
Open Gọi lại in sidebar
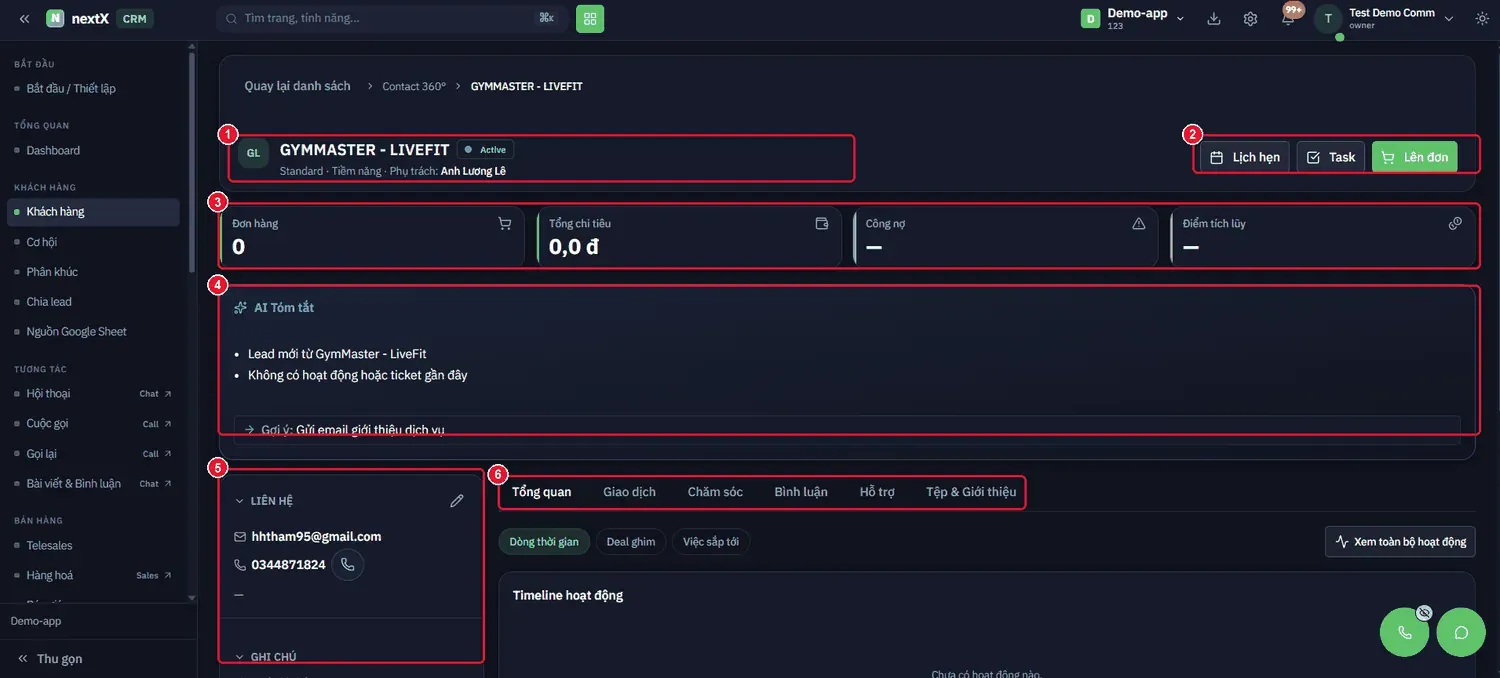tap(94, 454)
